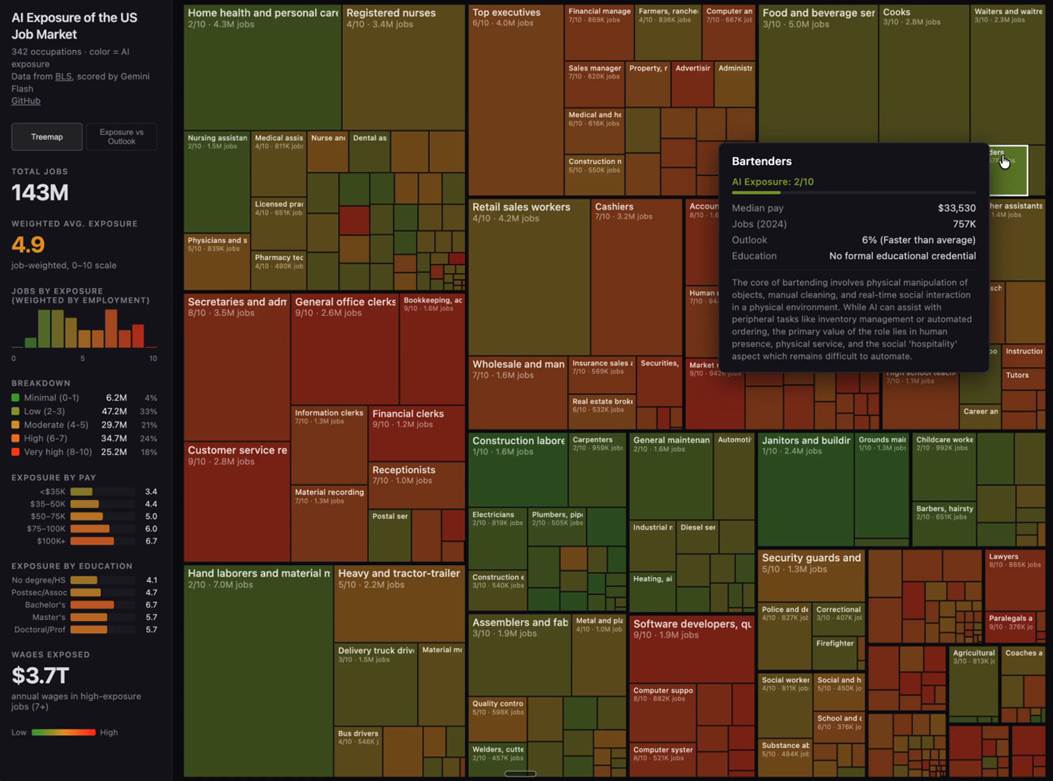Select the Heavy and tractor-trailer drivers tile
Viewport: 1053px width, 781px height.
pos(400,600)
